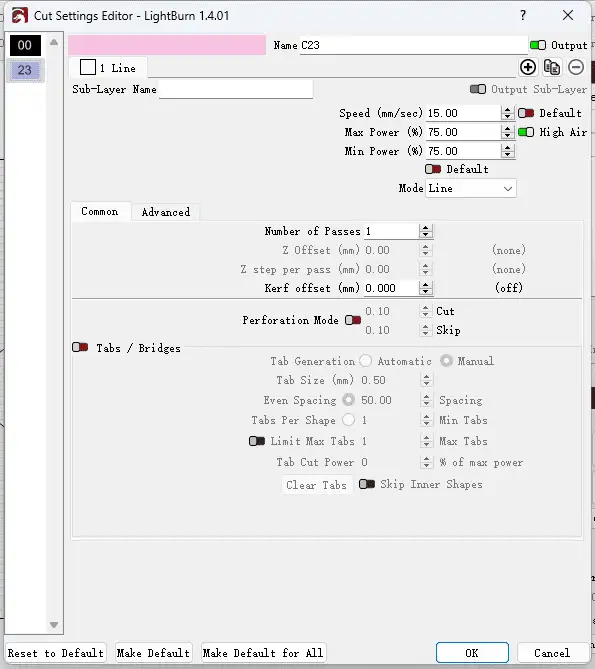595x669 pixels.
Task: Click the LightBurn app logo icon
Action: coord(20,16)
